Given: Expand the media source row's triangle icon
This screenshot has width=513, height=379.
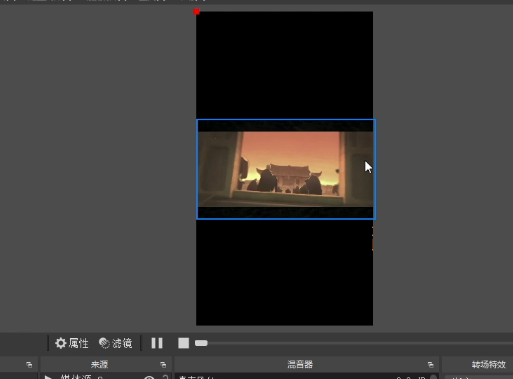Looking at the screenshot, I should click(x=48, y=377).
